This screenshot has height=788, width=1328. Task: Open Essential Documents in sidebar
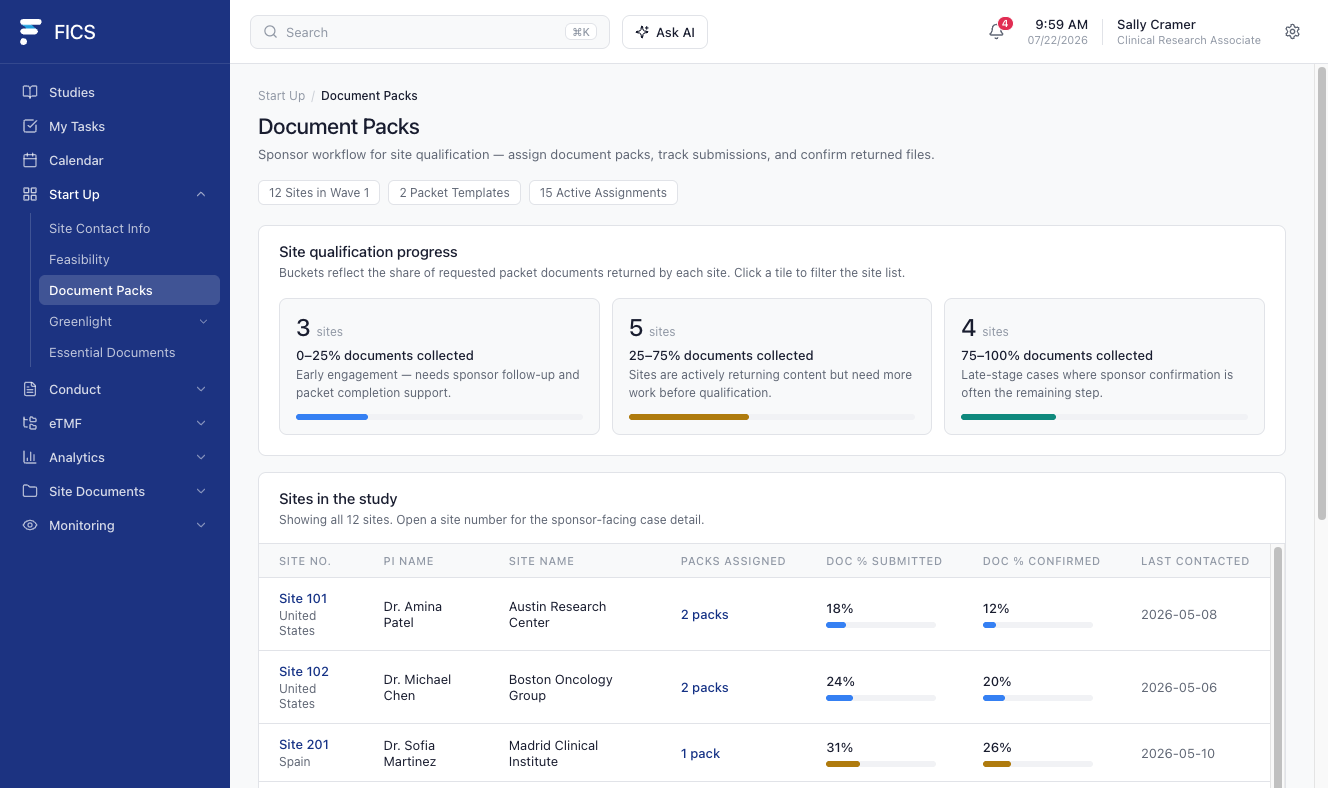pos(129,352)
